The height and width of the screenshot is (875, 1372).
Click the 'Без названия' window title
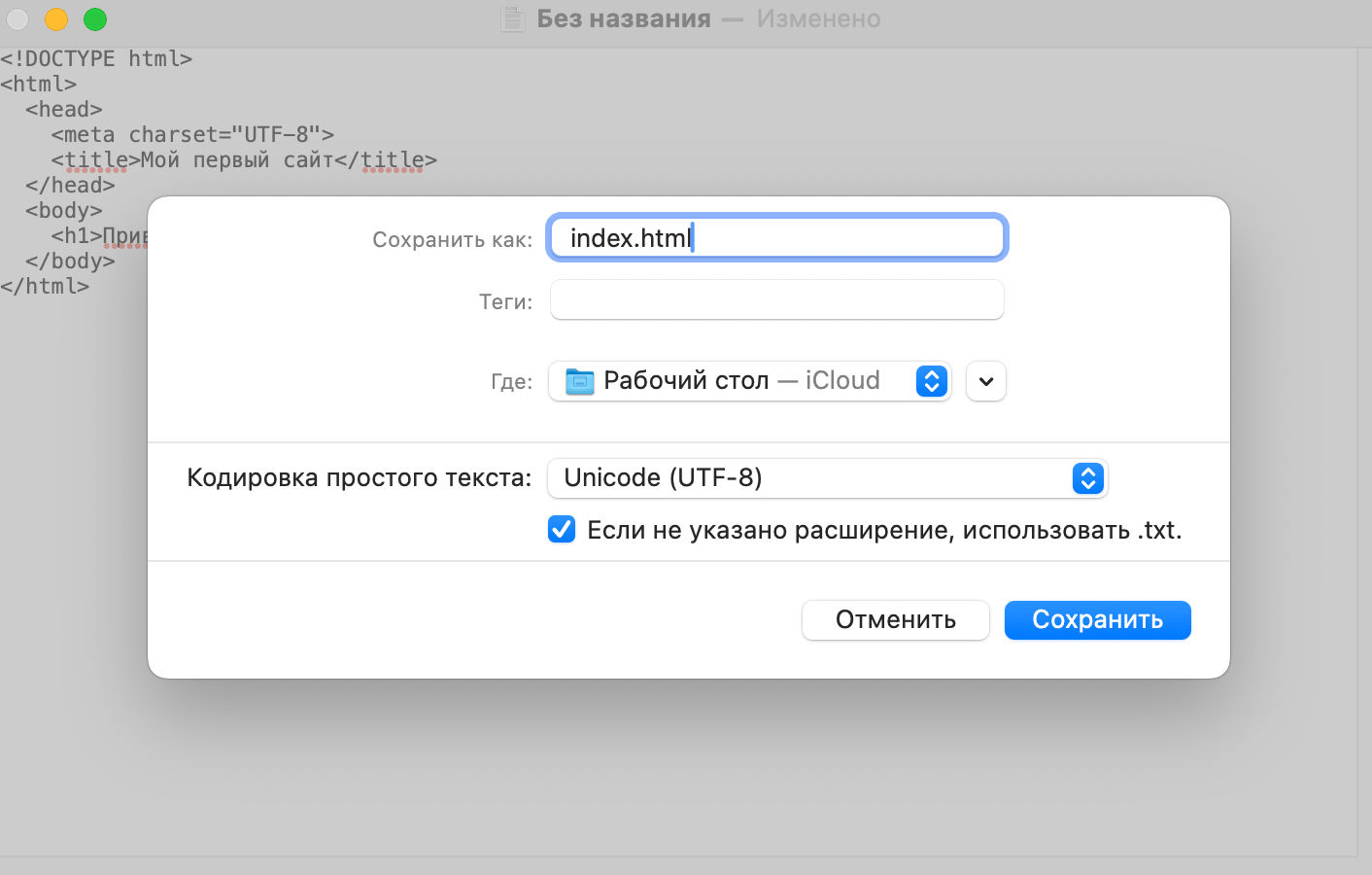pos(624,18)
